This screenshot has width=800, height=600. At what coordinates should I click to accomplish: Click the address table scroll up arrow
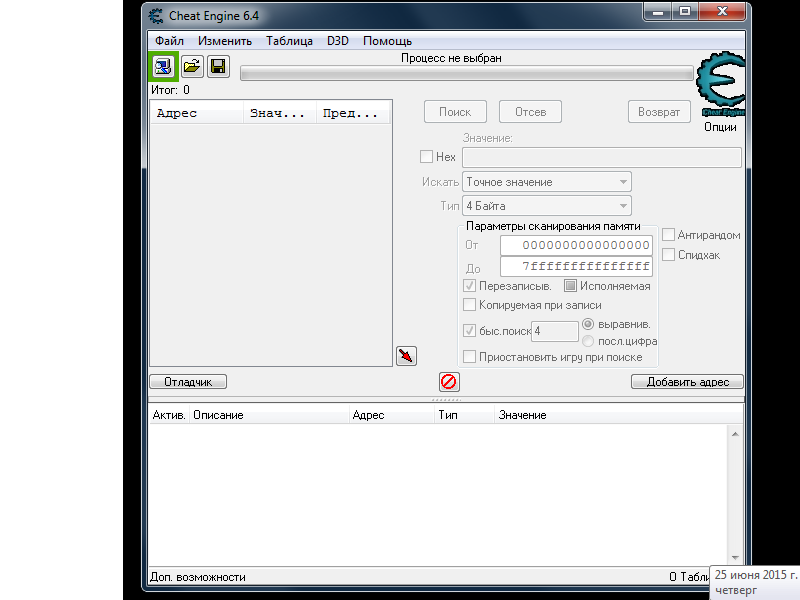735,434
